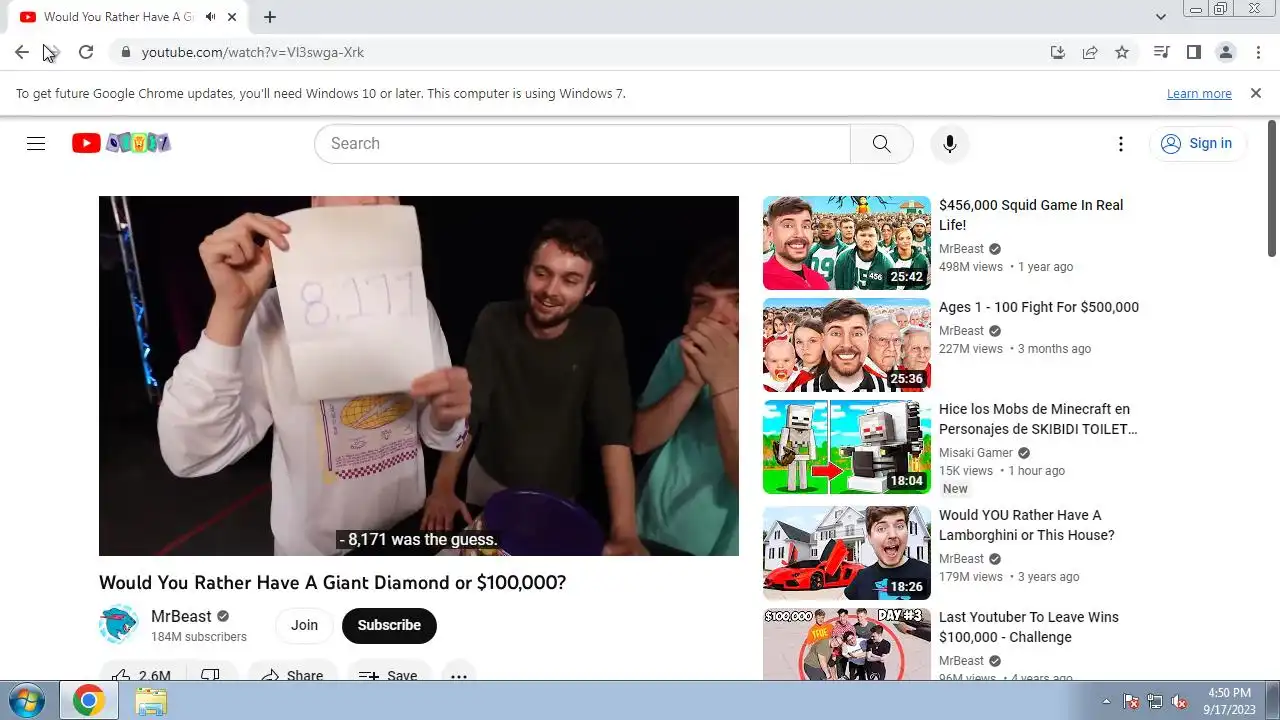
Task: Bookmark this page with the star icon
Action: click(x=1122, y=52)
